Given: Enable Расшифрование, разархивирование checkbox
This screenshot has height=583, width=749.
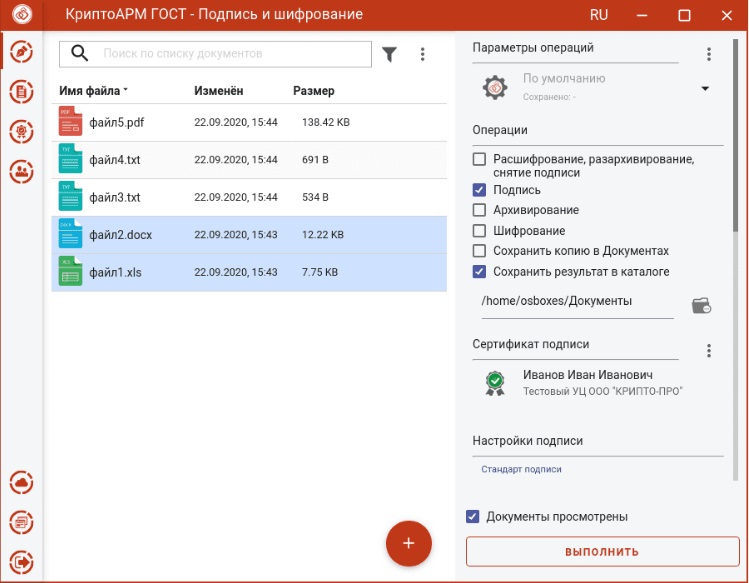Looking at the screenshot, I should point(479,159).
